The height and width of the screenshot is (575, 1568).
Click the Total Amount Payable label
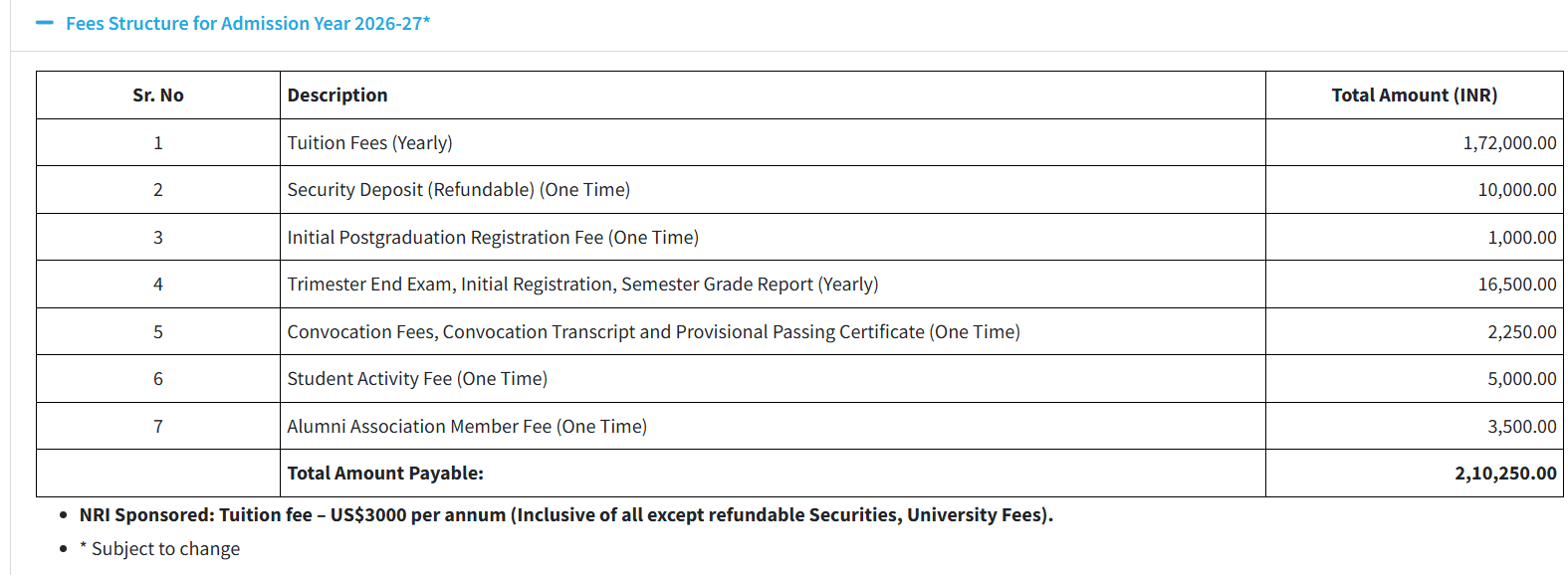[385, 474]
